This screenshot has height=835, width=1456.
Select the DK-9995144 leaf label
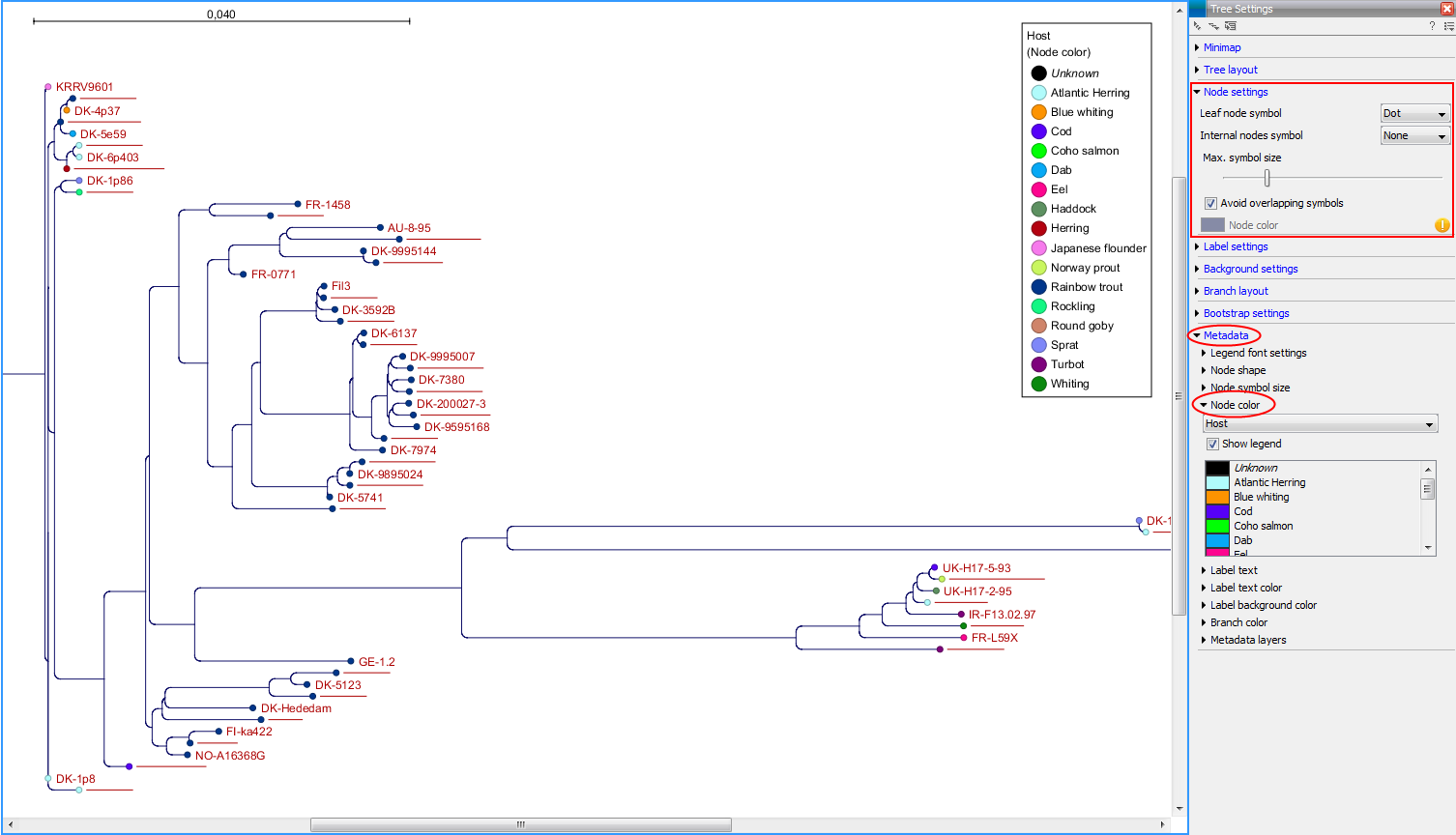coord(403,251)
